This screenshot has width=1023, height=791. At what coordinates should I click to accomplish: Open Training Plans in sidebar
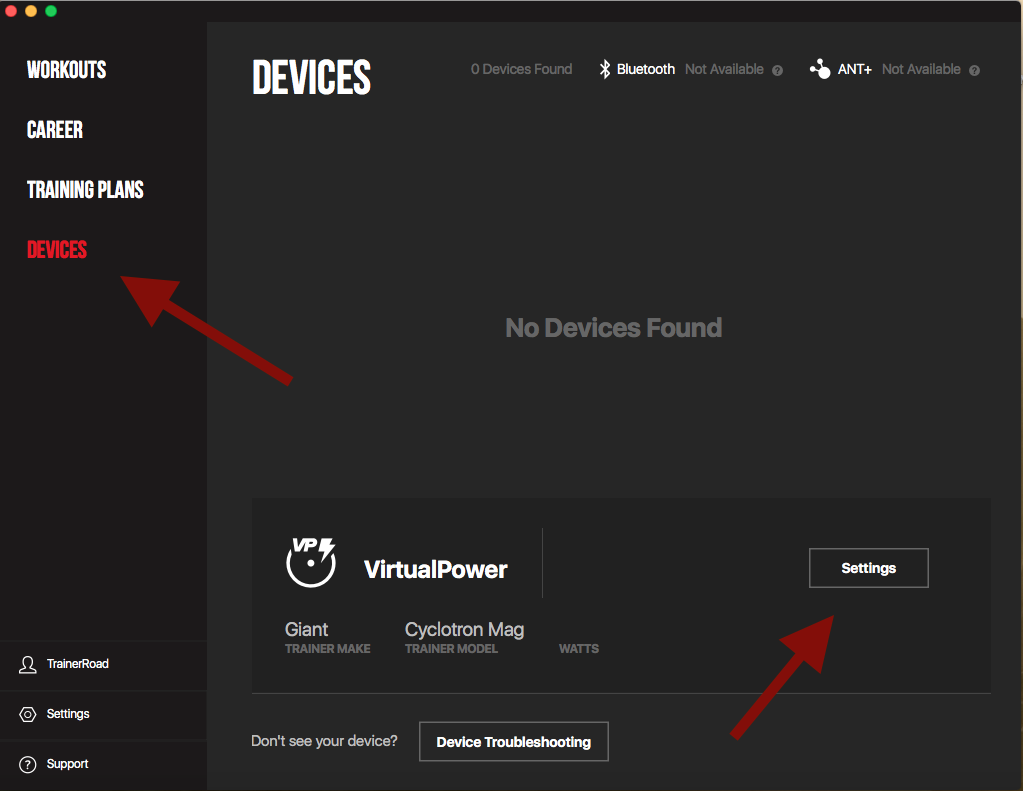coord(85,190)
